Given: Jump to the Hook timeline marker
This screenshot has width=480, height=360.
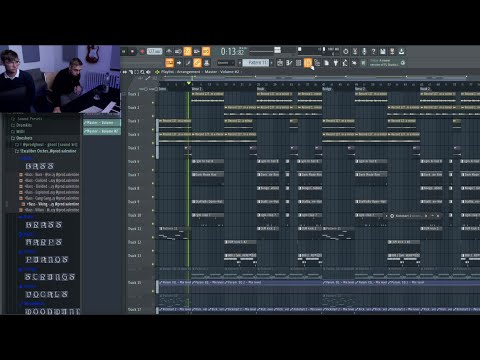Looking at the screenshot, I should click(x=261, y=89).
